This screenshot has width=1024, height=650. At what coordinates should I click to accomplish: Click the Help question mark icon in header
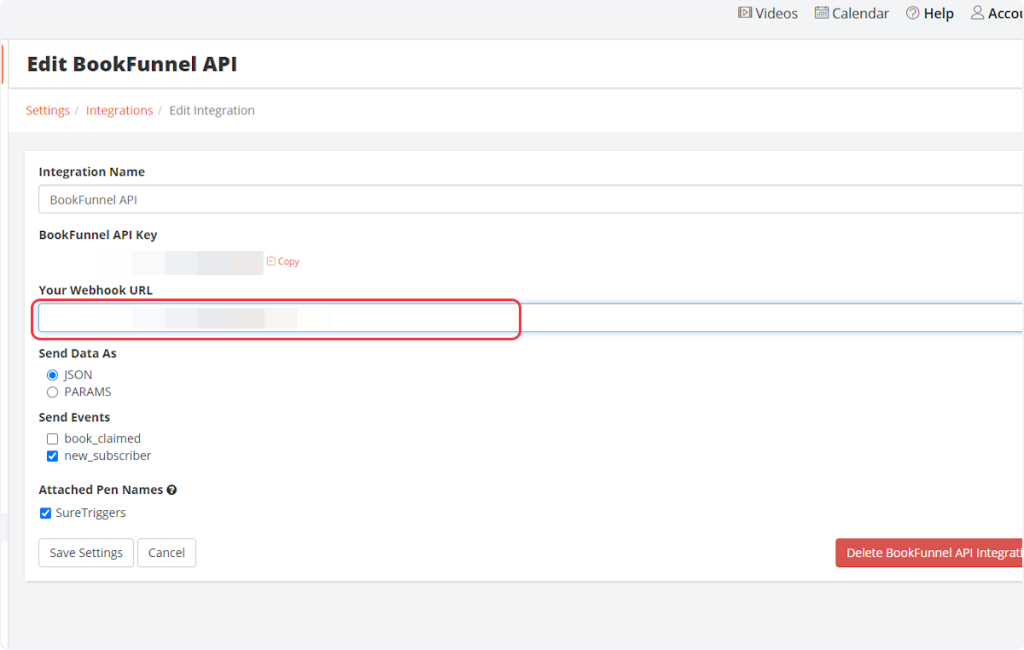(x=912, y=13)
